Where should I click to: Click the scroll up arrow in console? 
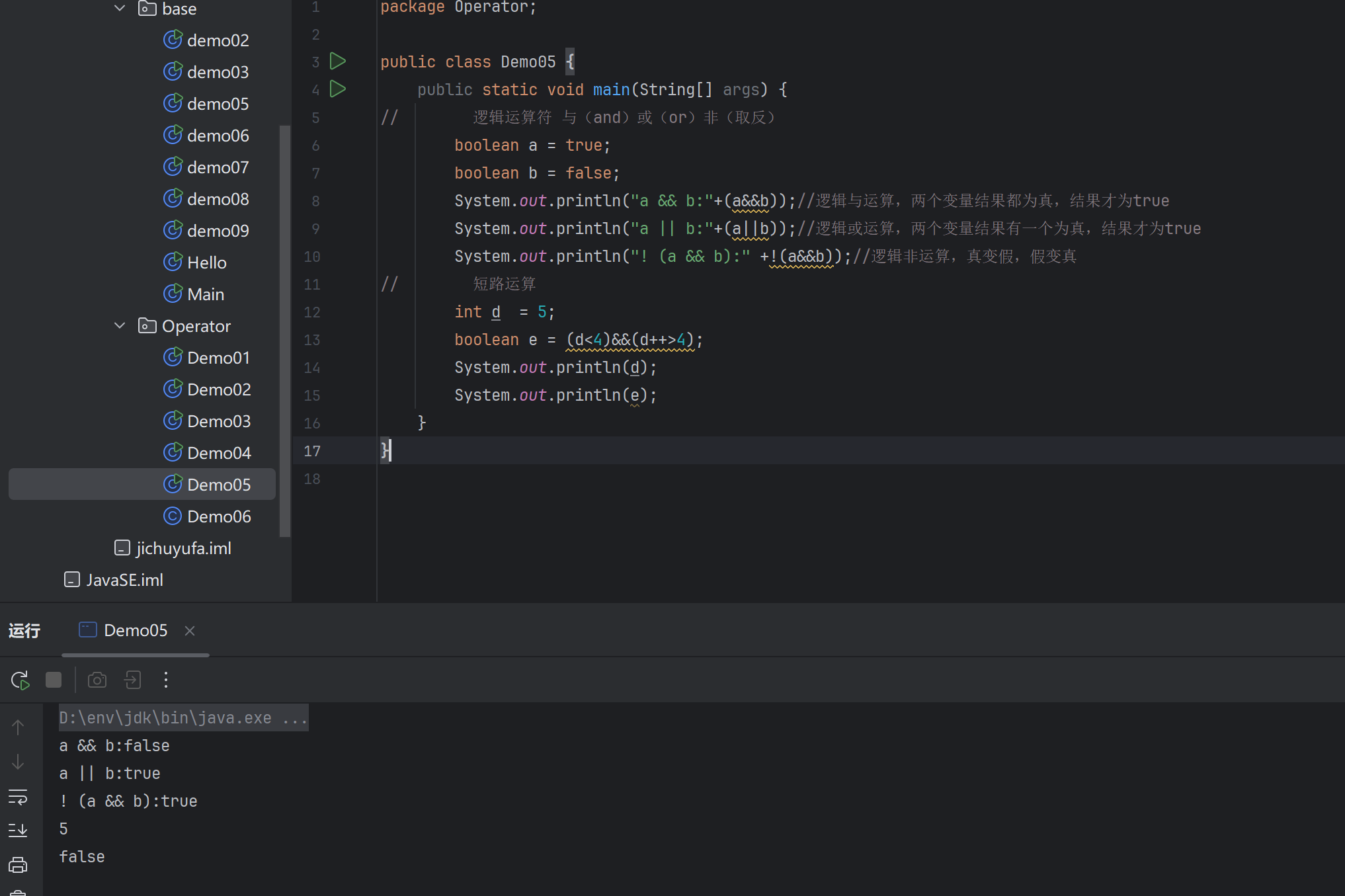click(x=18, y=728)
